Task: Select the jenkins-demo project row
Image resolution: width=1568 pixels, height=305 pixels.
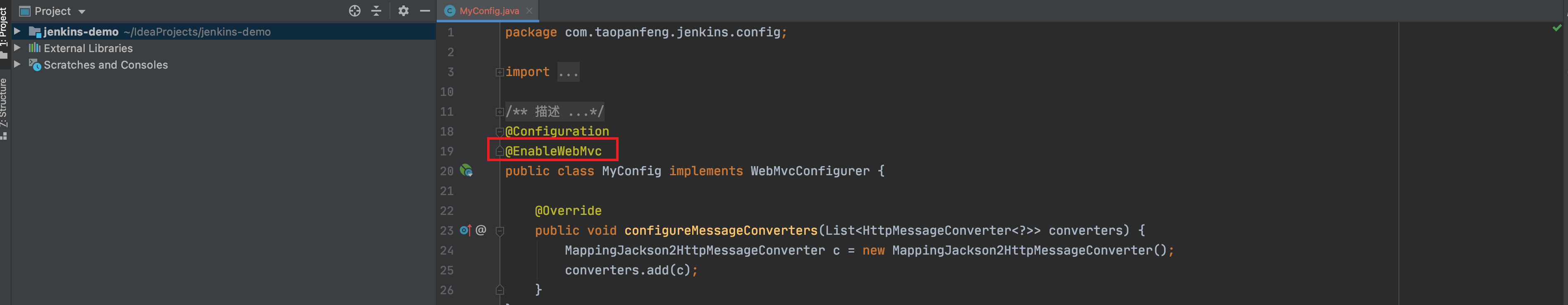Action: click(x=223, y=32)
